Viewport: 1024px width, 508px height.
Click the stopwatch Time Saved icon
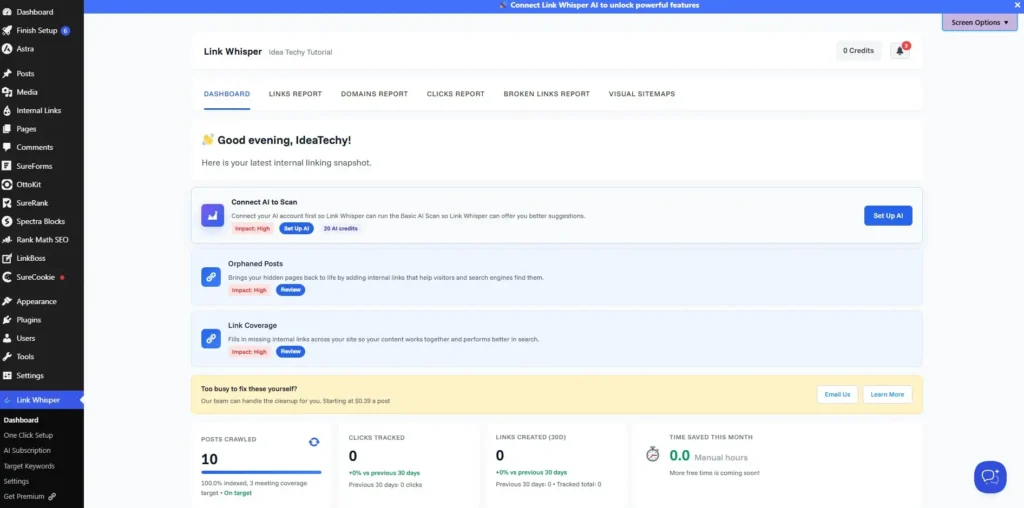(x=652, y=454)
